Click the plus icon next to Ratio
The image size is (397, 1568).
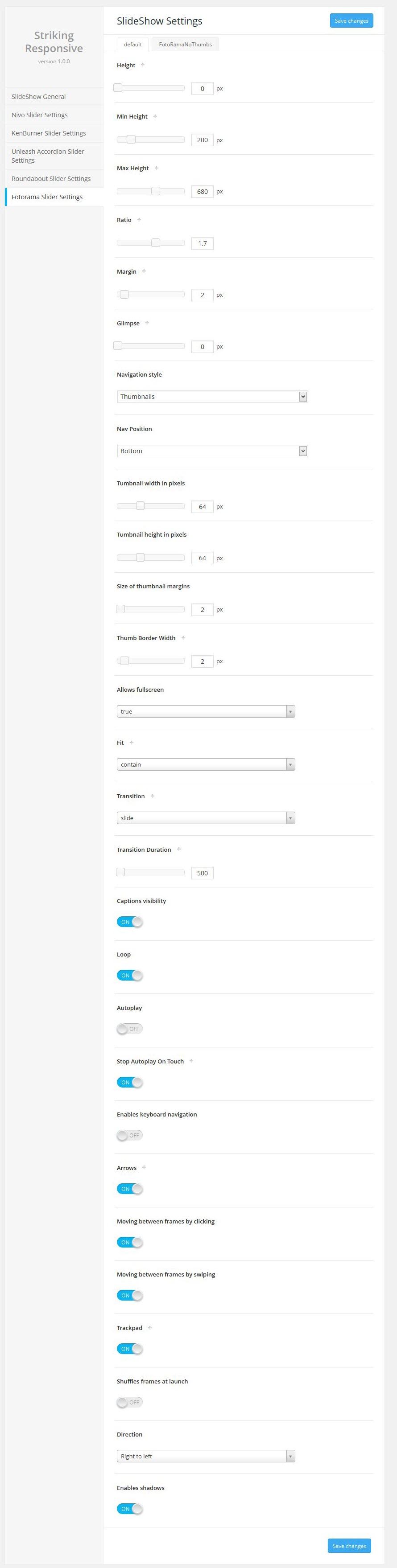(139, 220)
